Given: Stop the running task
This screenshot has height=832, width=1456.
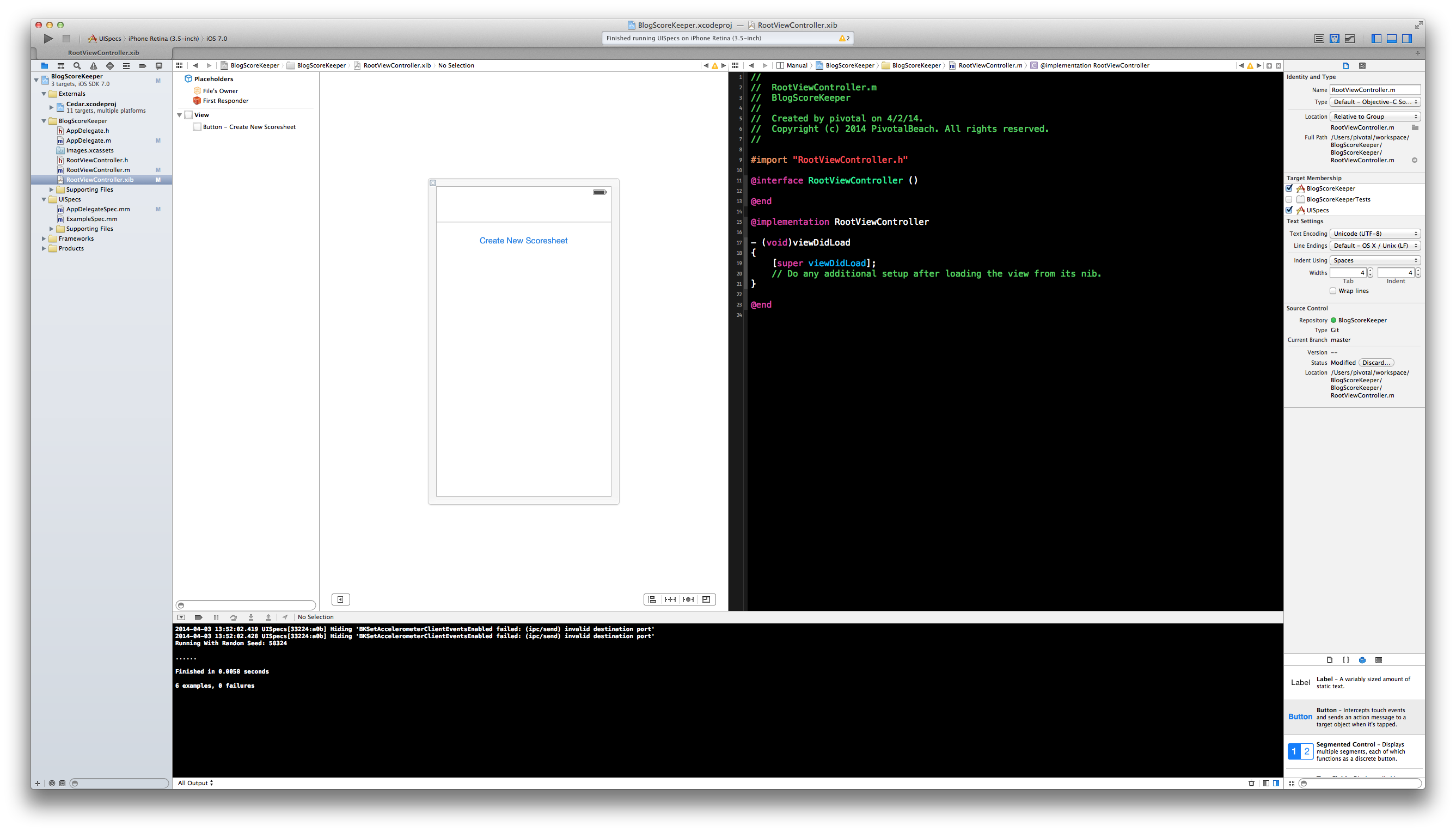Looking at the screenshot, I should coord(66,38).
